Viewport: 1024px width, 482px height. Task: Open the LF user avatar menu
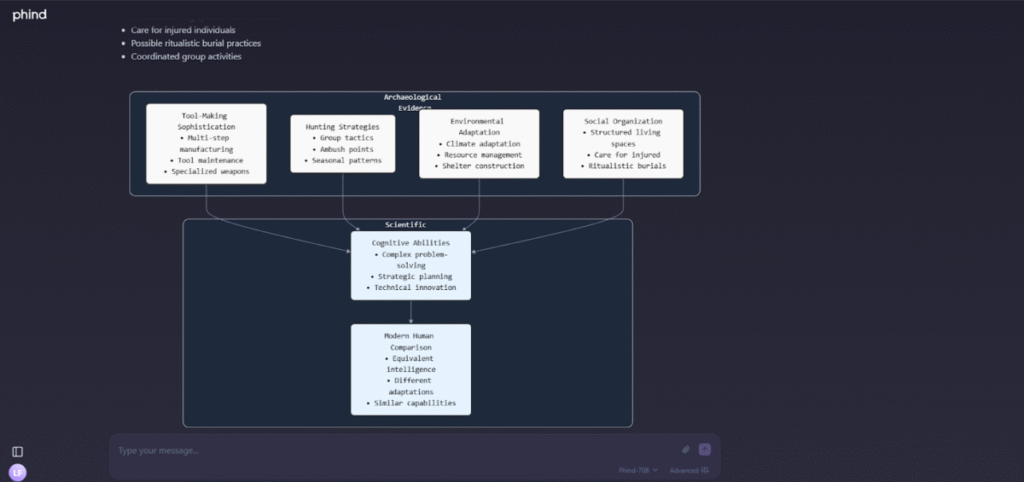pyautogui.click(x=17, y=472)
